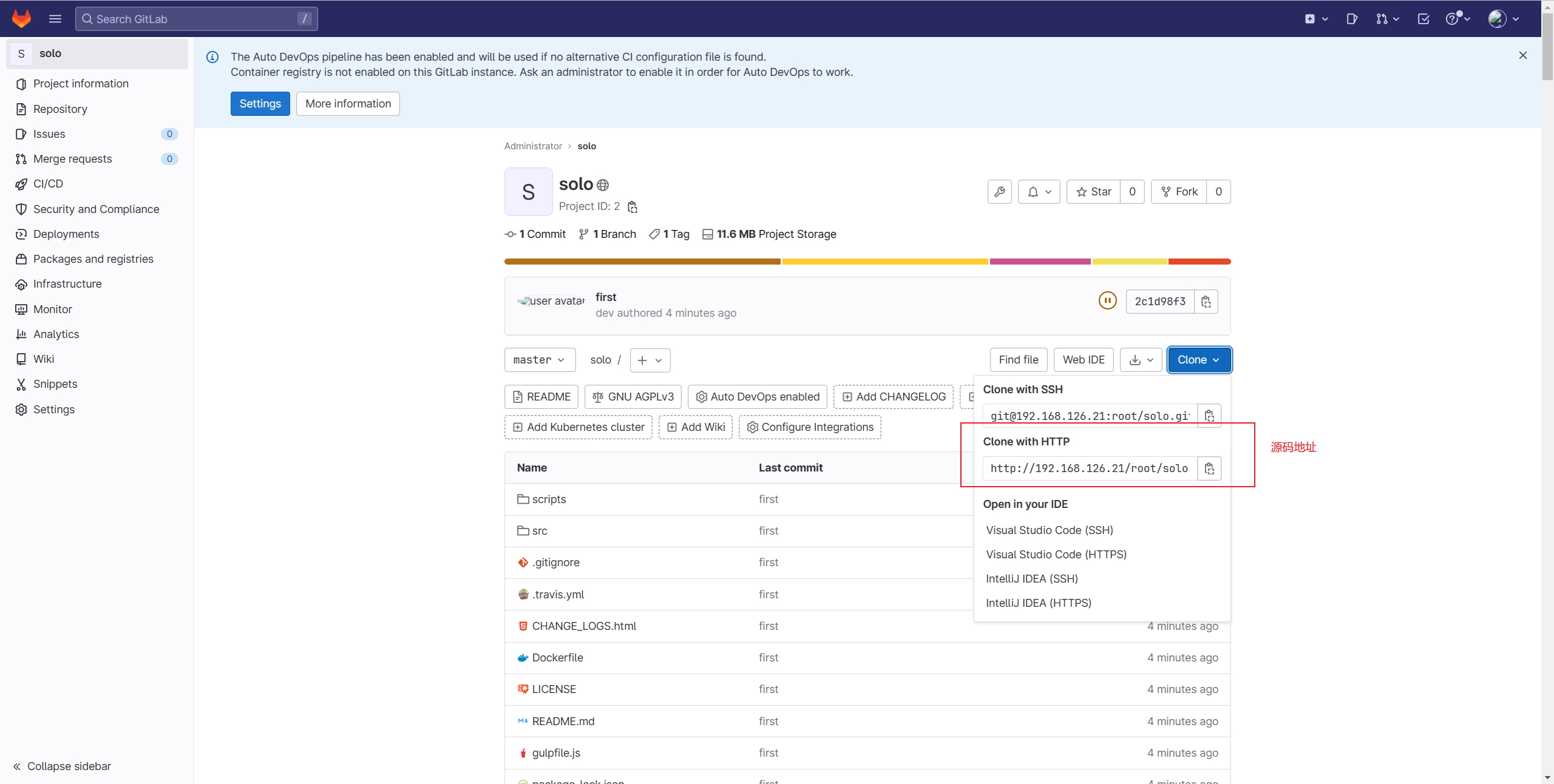Toggle the Clone dropdown button
Screen dimensions: 1554x784
point(1199,360)
